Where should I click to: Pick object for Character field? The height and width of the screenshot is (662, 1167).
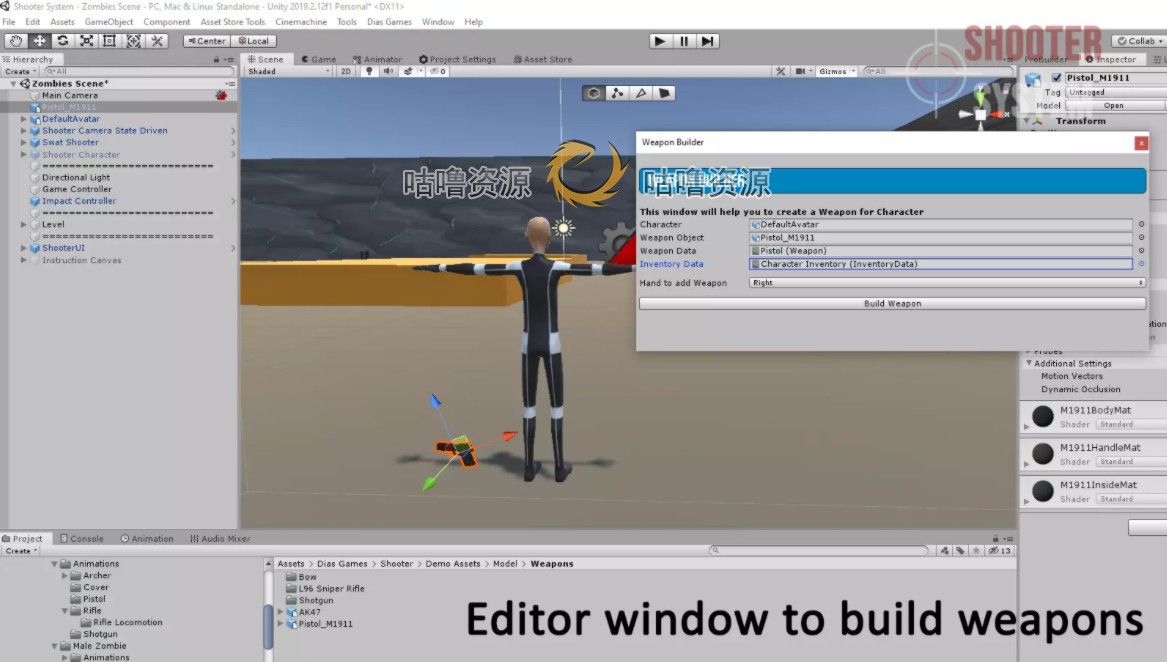click(1141, 224)
